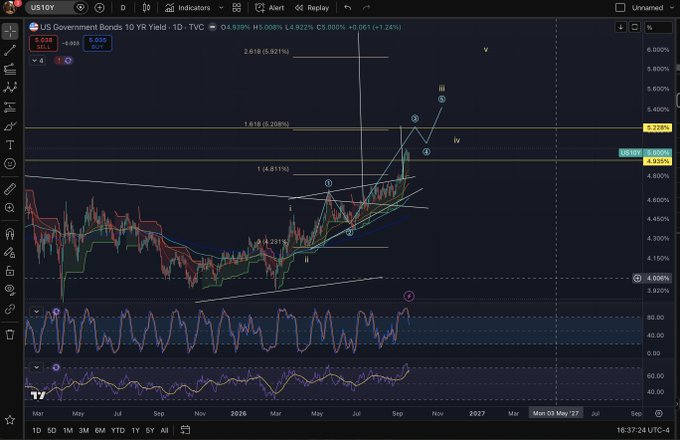Toggle lock all drawings
Viewport: 680px width, 440px height.
point(10,271)
